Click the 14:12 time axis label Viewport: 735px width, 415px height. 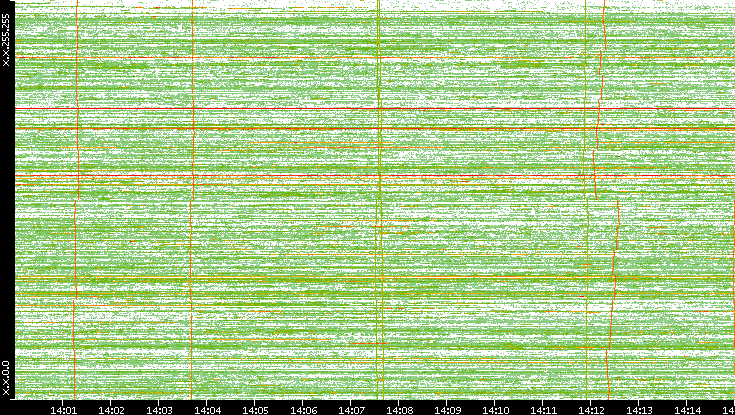coord(592,410)
